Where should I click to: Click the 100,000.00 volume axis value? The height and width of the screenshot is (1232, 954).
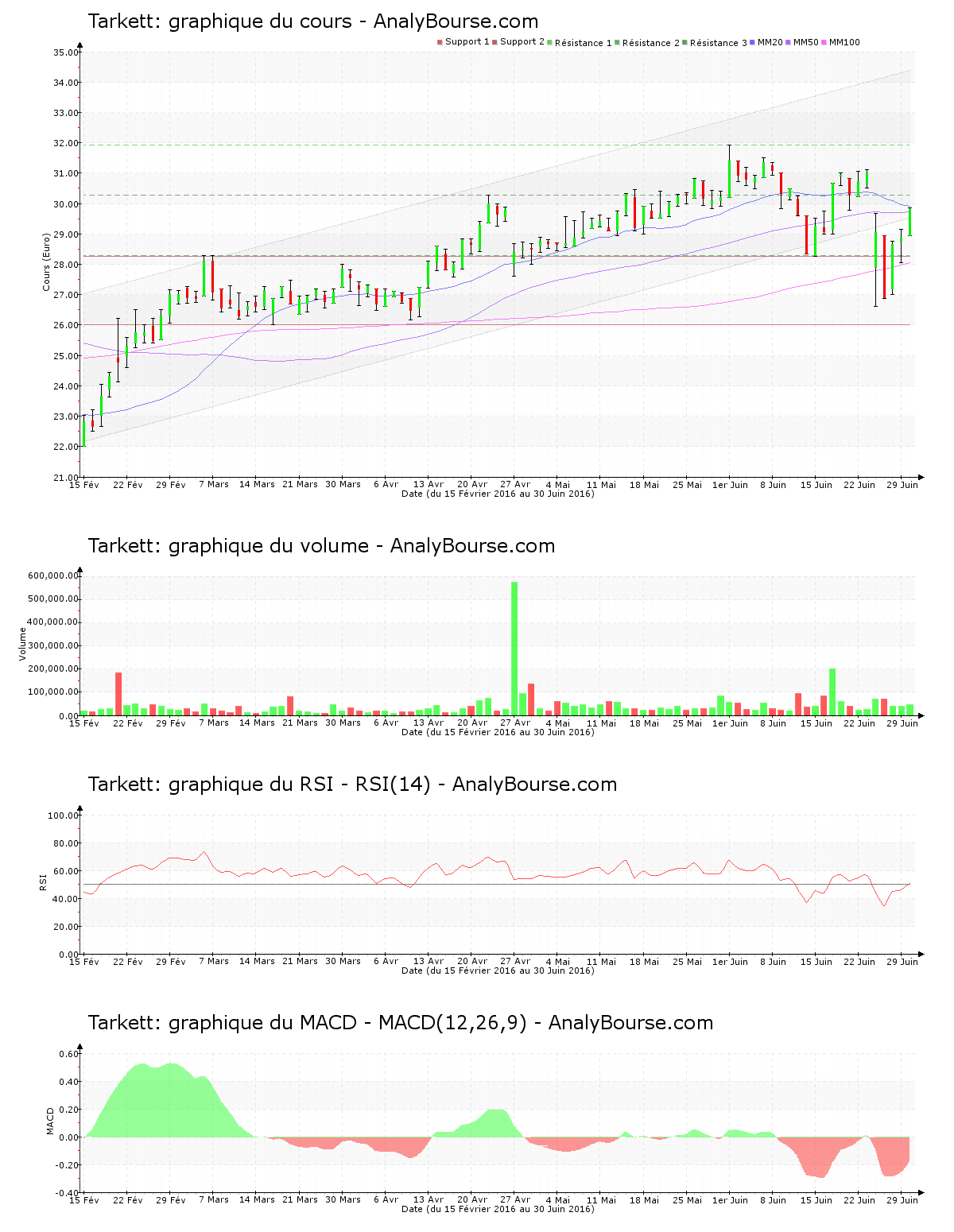coord(52,692)
